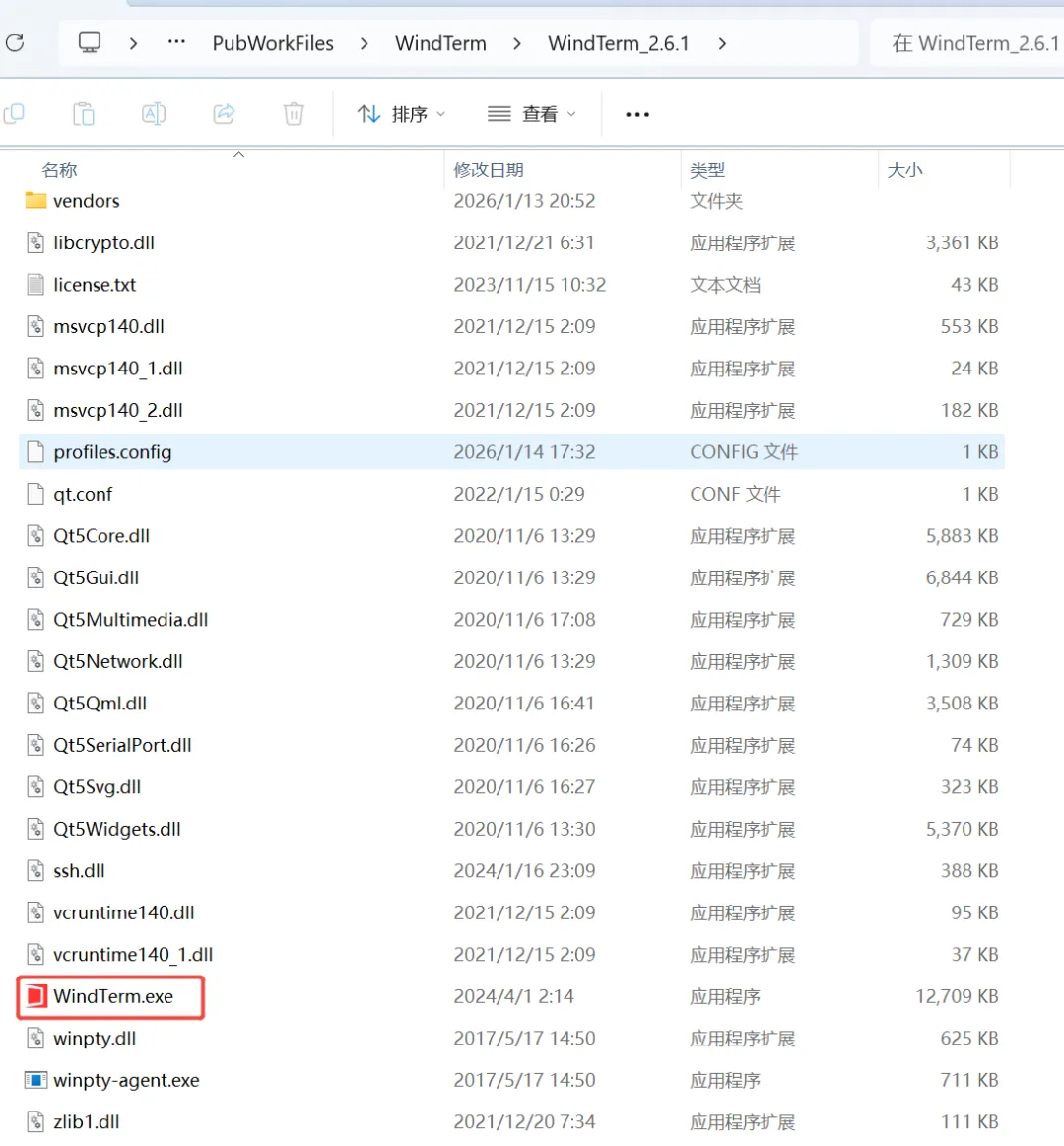1064x1146 pixels.
Task: Select the msvcp140_2.dll file icon
Action: (35, 410)
